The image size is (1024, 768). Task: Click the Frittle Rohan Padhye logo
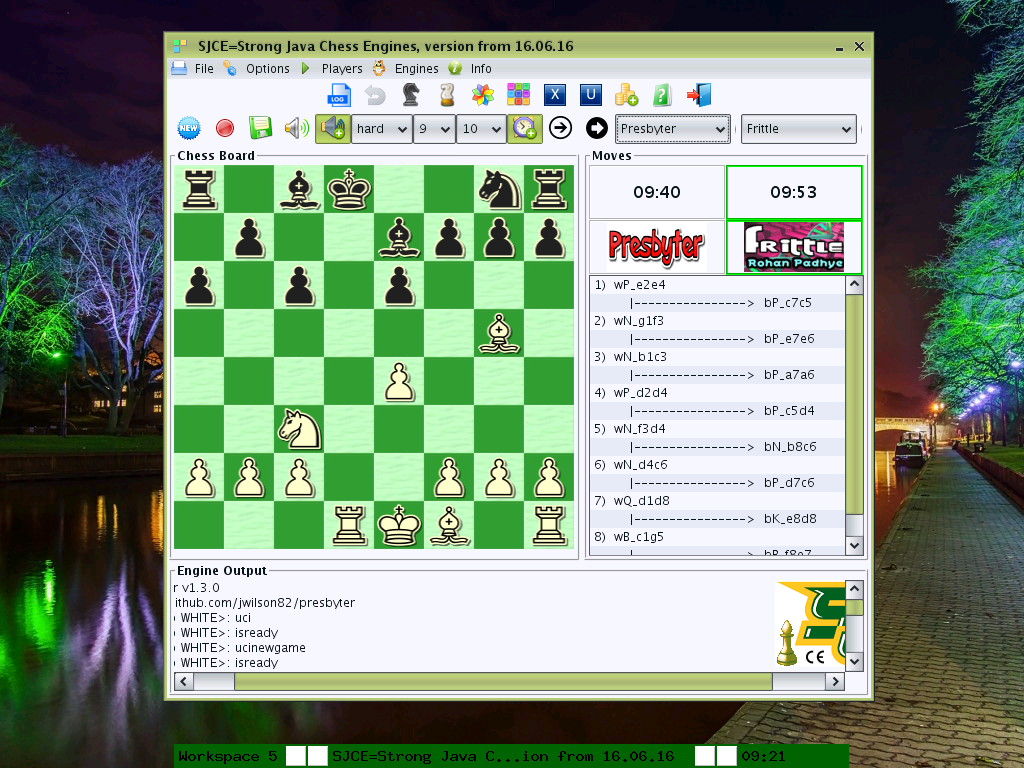tap(793, 247)
